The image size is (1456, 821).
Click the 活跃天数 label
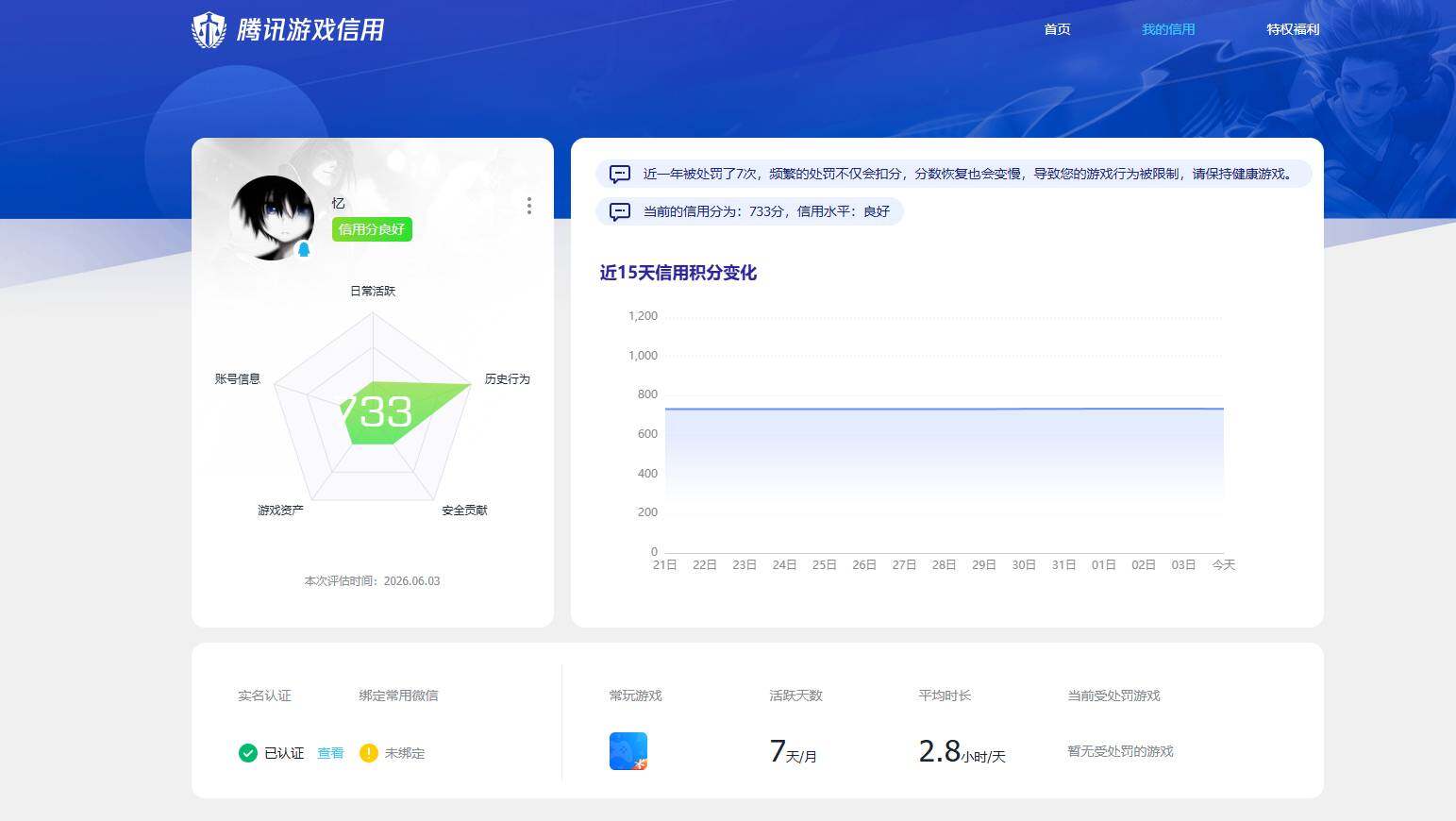pos(795,695)
